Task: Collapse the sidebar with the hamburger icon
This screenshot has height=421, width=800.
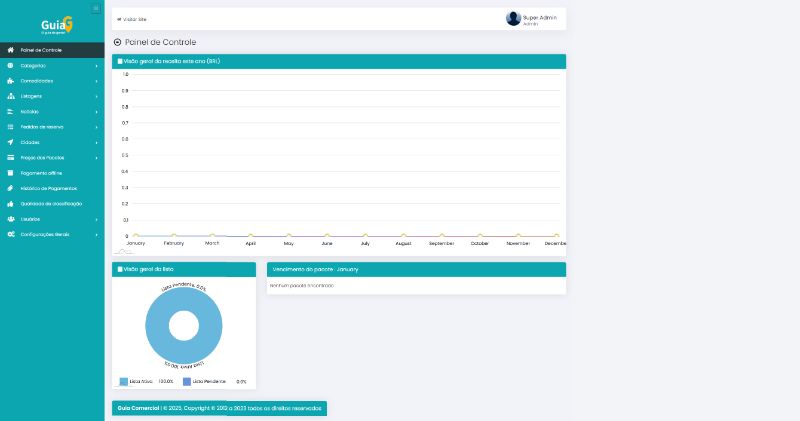Action: (x=96, y=8)
